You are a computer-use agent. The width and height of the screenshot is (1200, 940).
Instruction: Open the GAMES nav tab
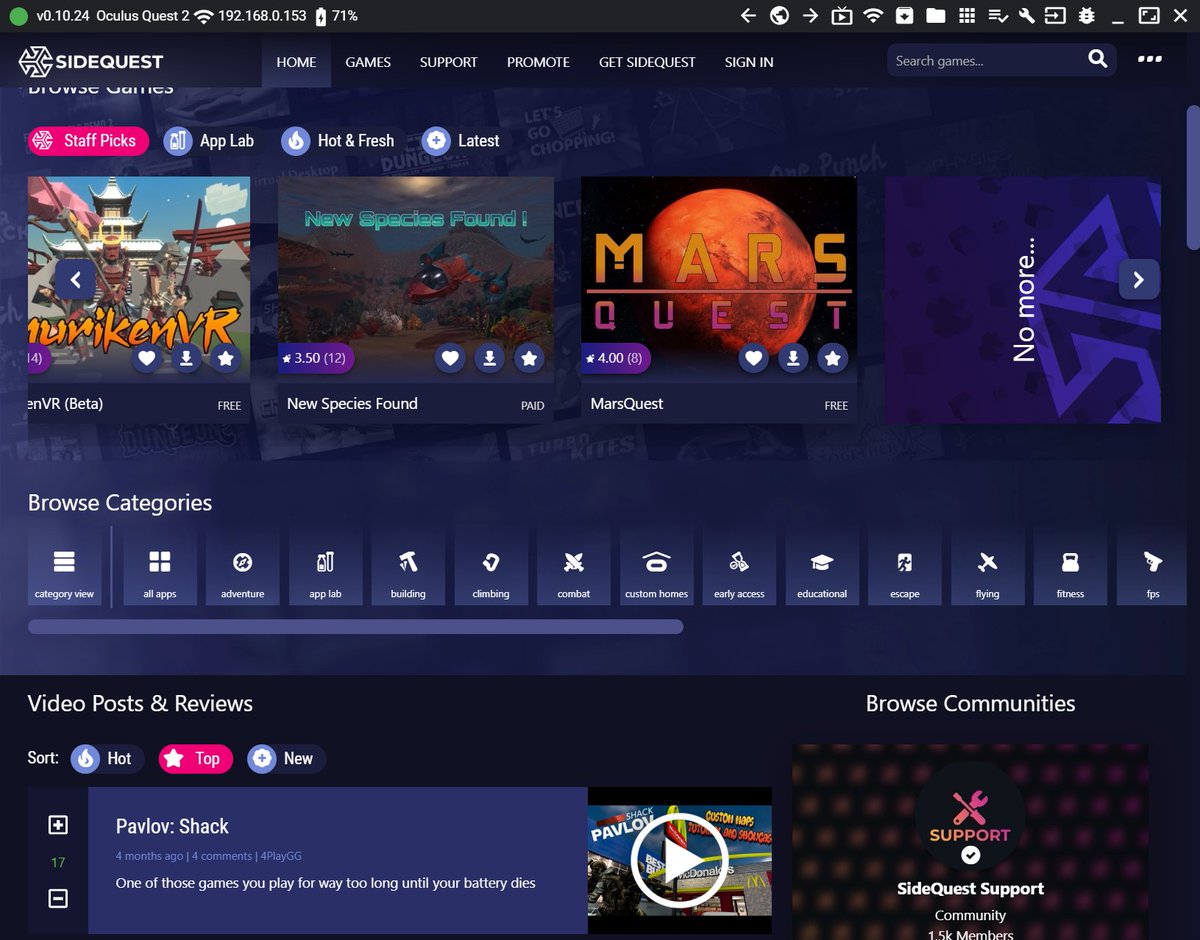pos(368,62)
